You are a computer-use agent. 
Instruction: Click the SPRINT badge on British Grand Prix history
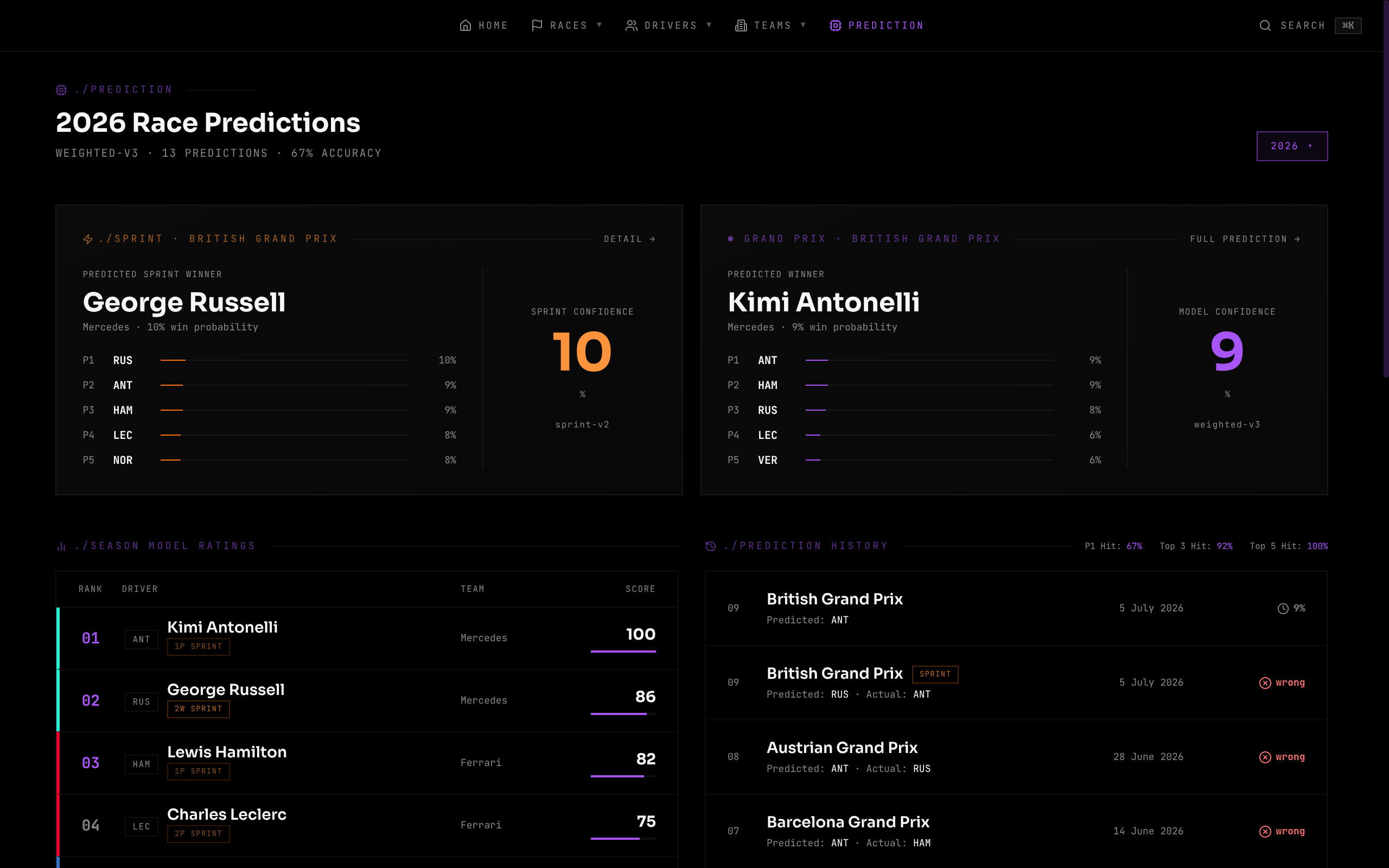coord(935,674)
